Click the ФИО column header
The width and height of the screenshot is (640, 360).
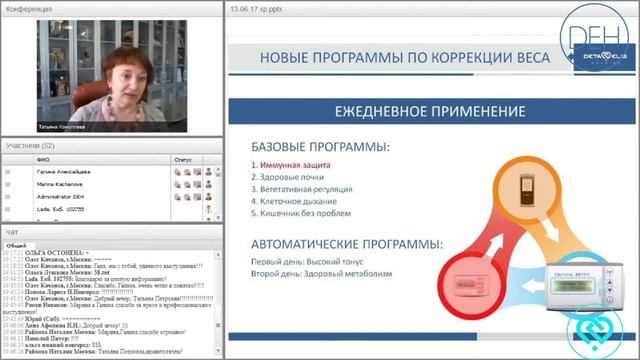click(x=102, y=160)
